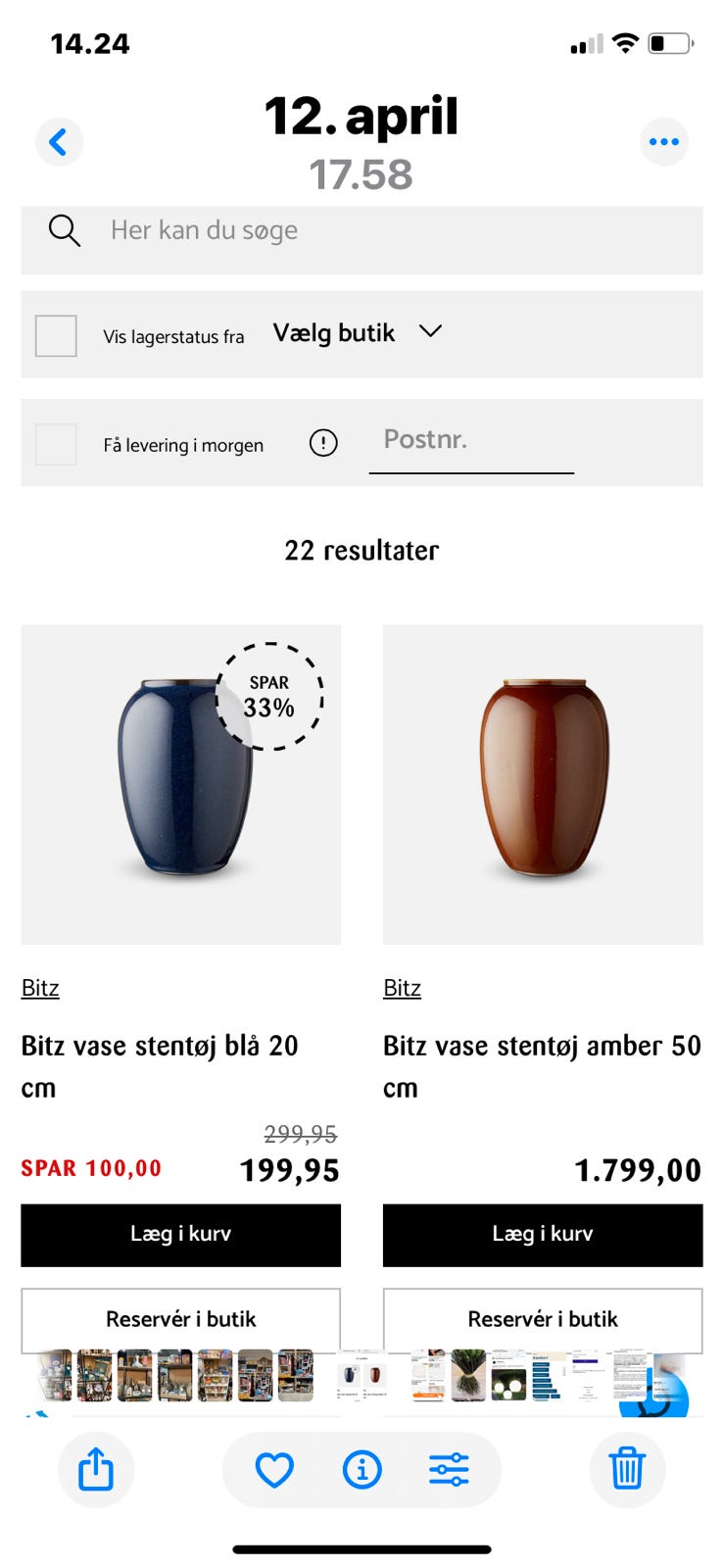The width and height of the screenshot is (724, 1568).
Task: Click the 'Her kan du søge' search field
Action: pyautogui.click(x=392, y=231)
